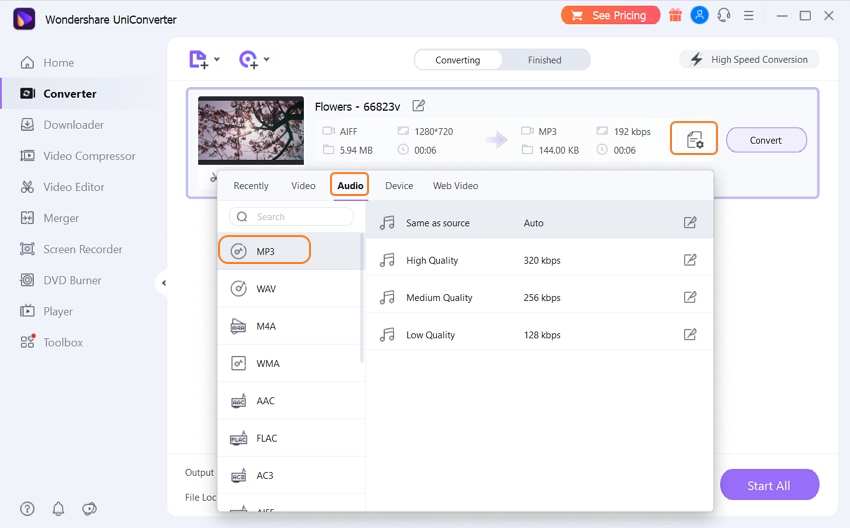Click the Convert button
Screen dimensions: 850x528
[766, 140]
